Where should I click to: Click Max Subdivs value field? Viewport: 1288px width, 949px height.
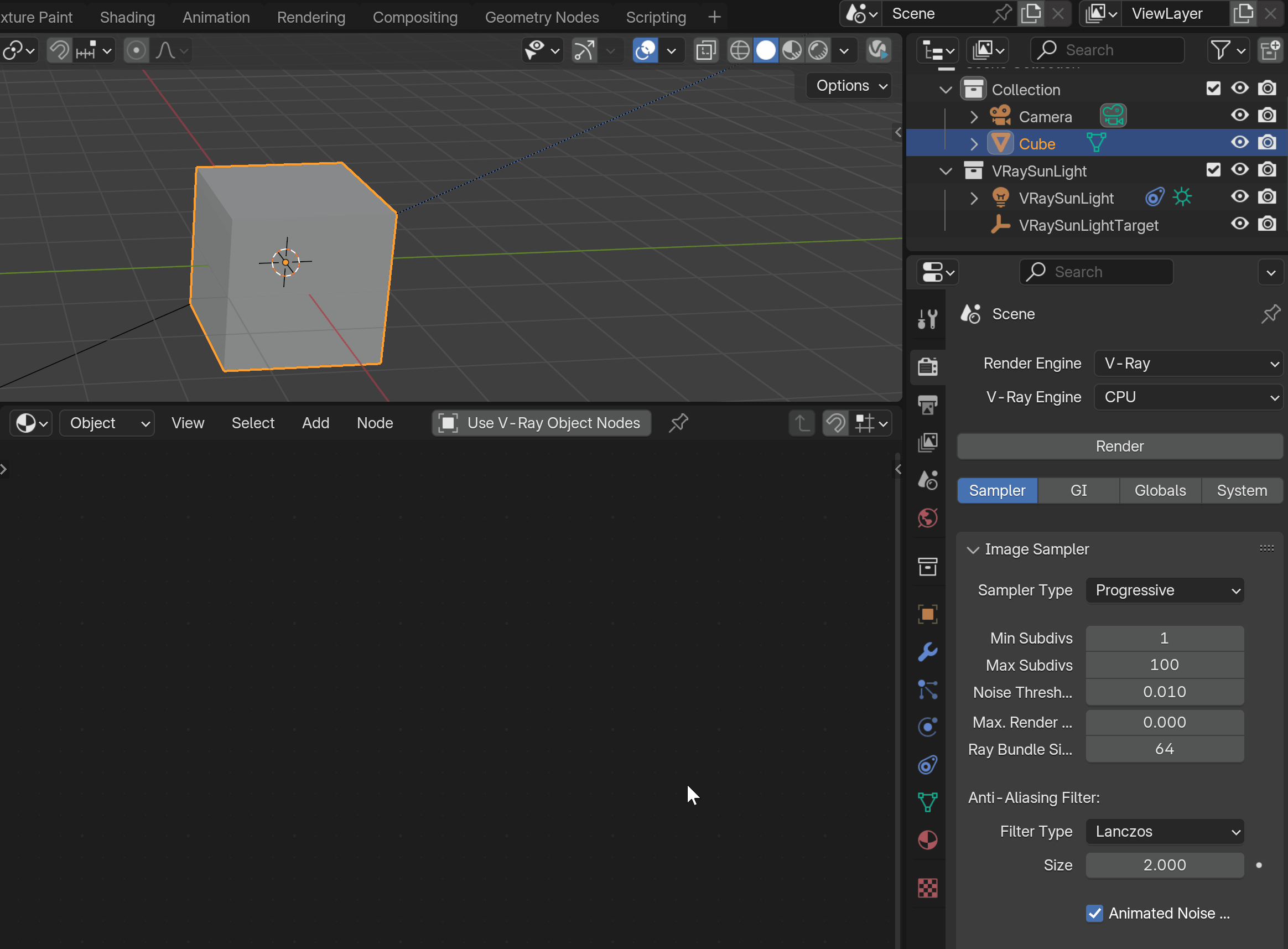tap(1165, 665)
